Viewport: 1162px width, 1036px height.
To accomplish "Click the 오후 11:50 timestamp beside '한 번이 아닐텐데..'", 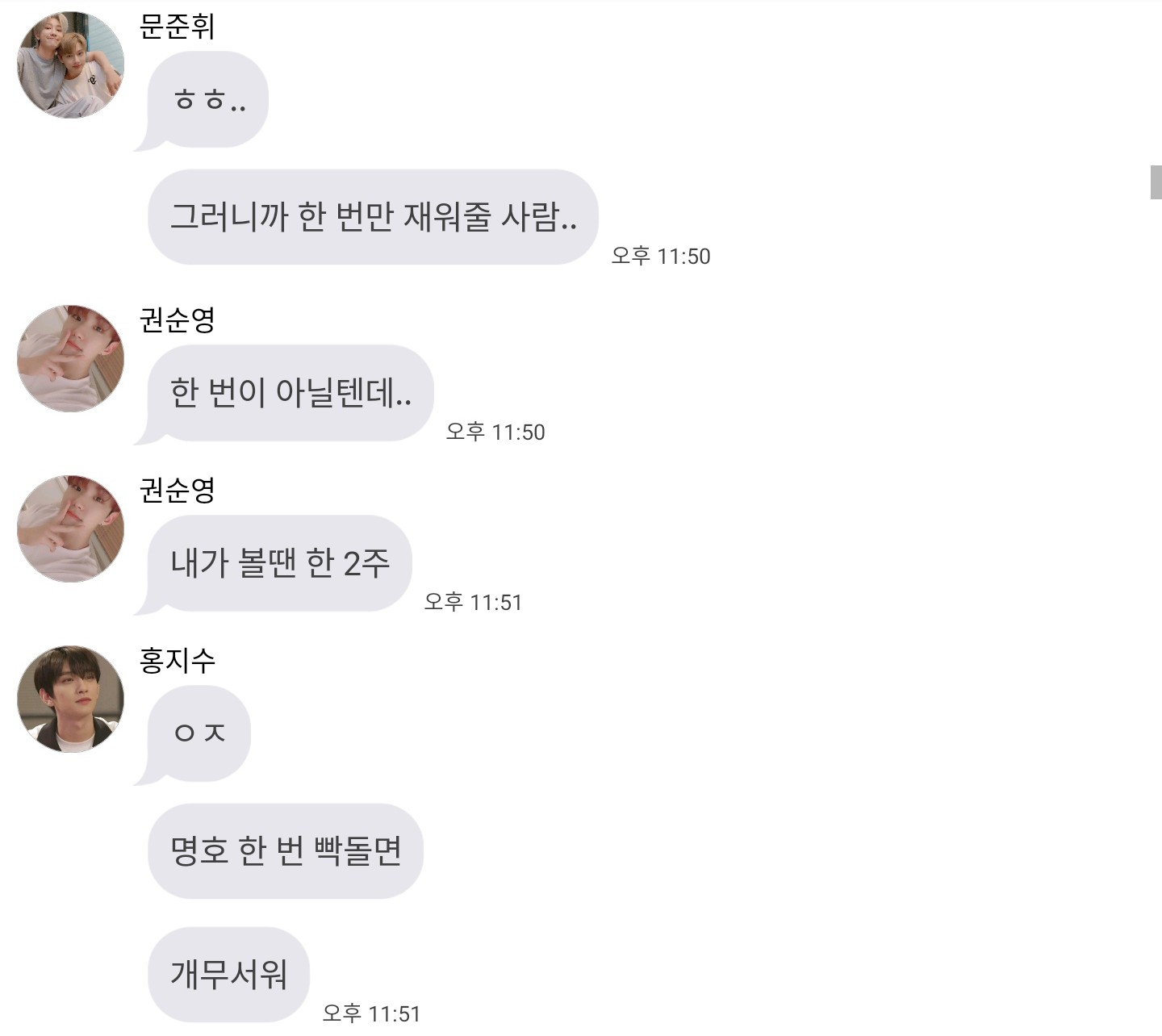I will pos(495,432).
